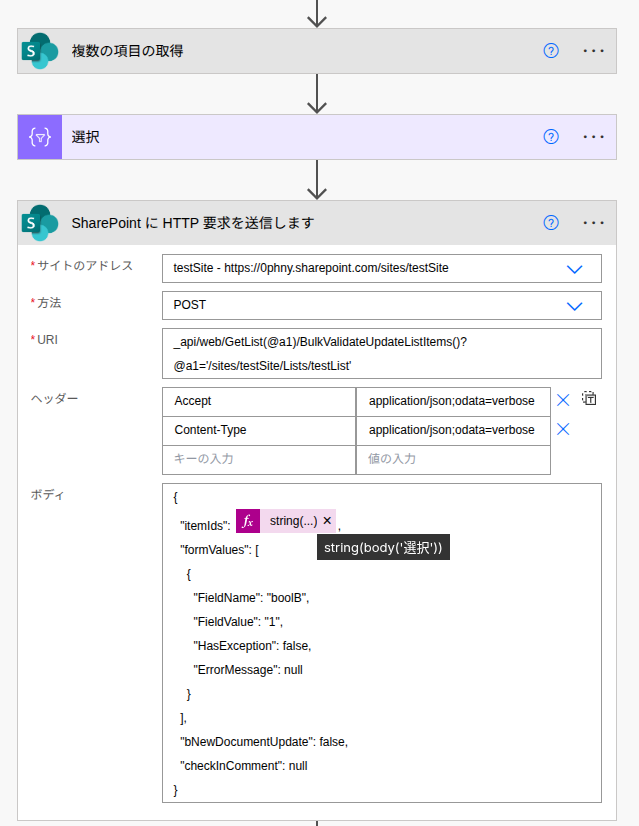Click the SharePoint icon on 複数の項目の取得

coord(40,51)
